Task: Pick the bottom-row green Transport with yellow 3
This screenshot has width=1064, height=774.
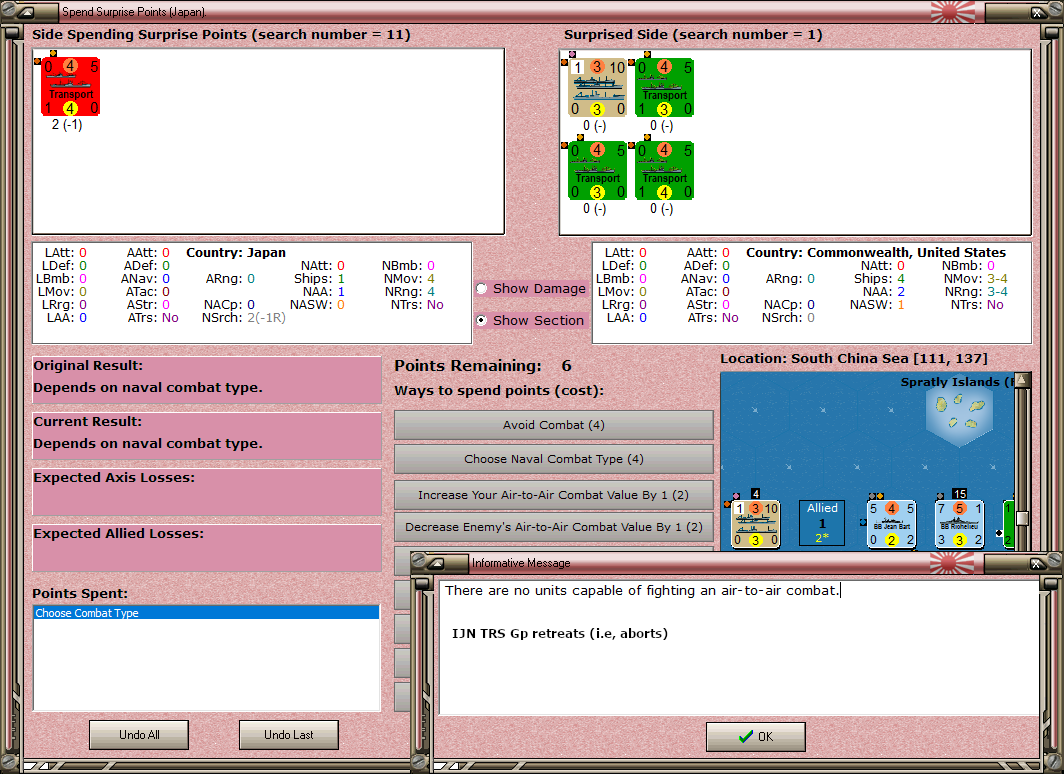Action: point(598,170)
